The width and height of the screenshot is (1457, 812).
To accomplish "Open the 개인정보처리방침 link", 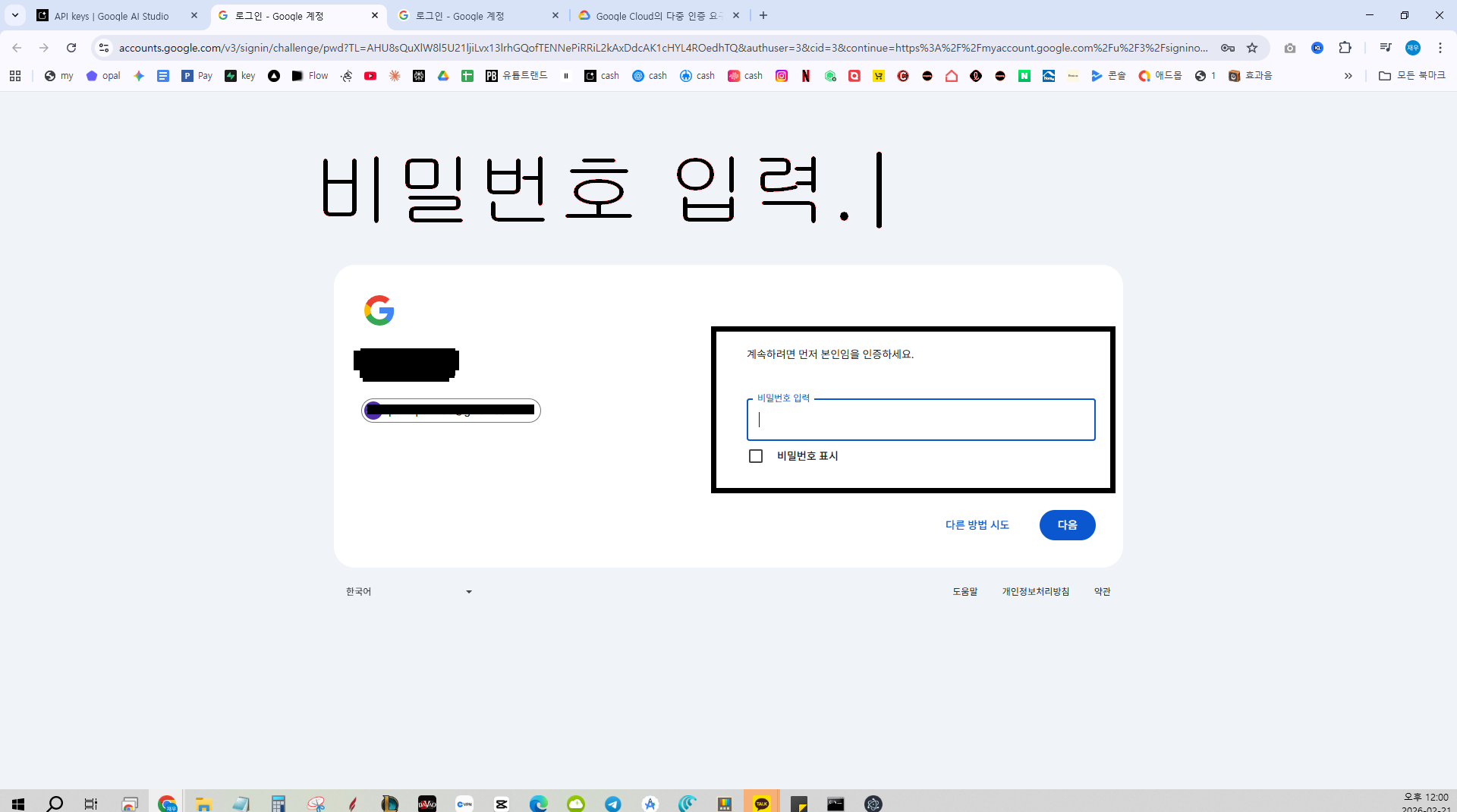I will tap(1035, 592).
